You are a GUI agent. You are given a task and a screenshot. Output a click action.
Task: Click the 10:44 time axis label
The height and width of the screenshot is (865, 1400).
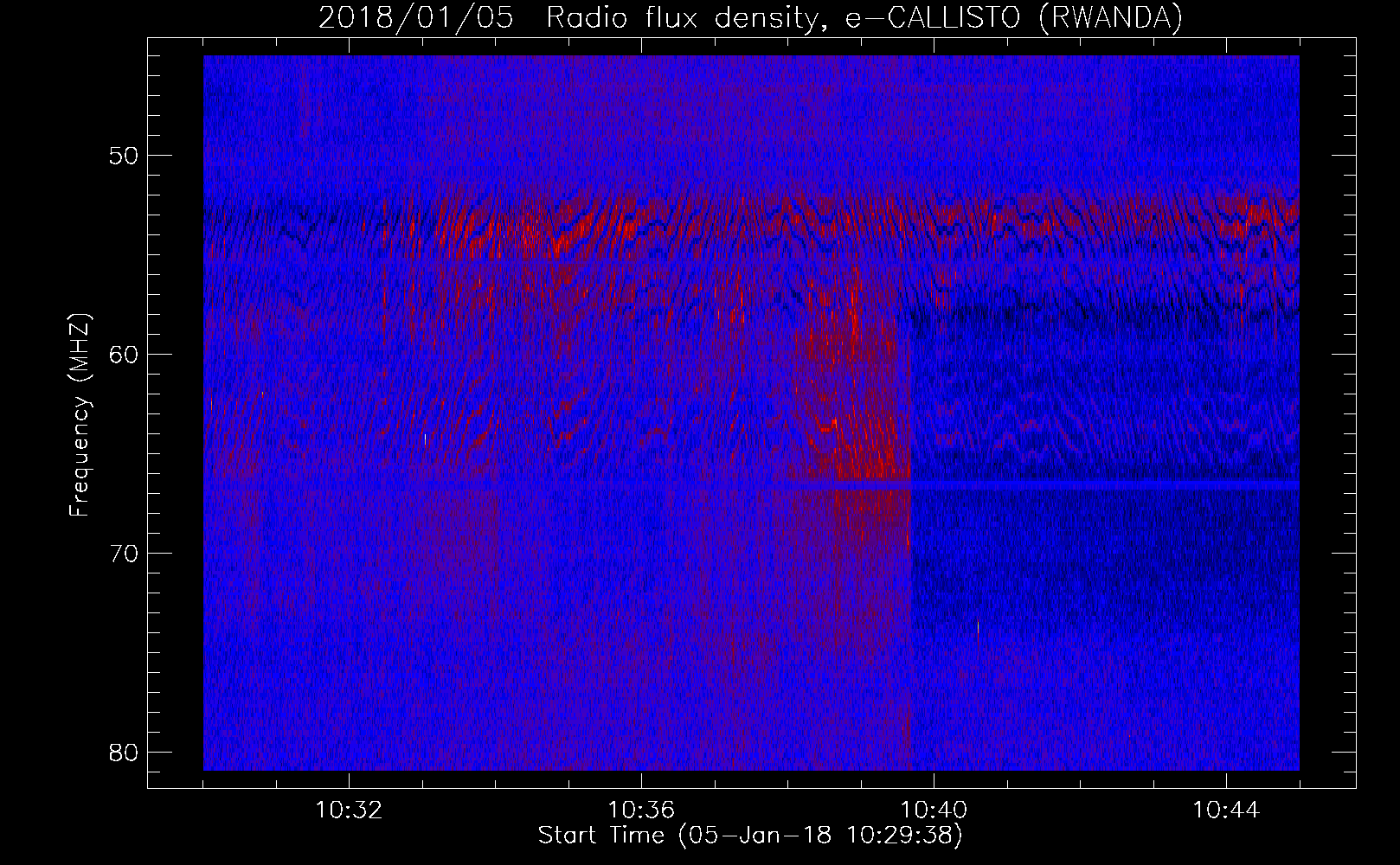click(x=1226, y=811)
